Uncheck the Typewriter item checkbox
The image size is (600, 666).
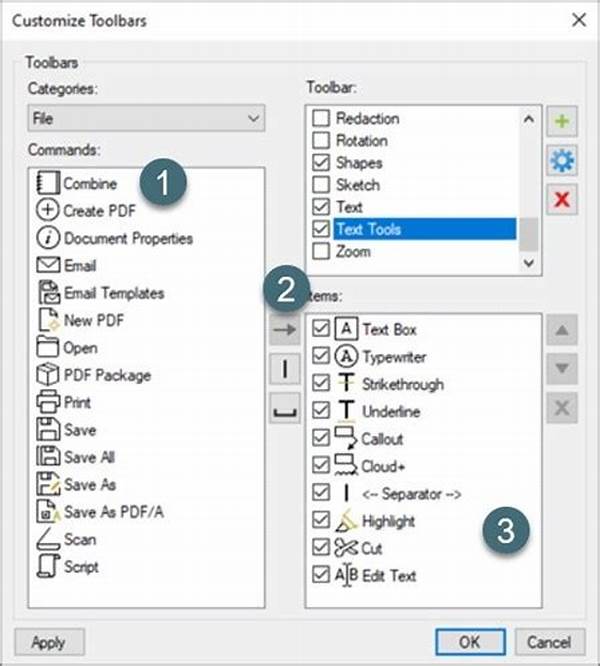pyautogui.click(x=321, y=356)
